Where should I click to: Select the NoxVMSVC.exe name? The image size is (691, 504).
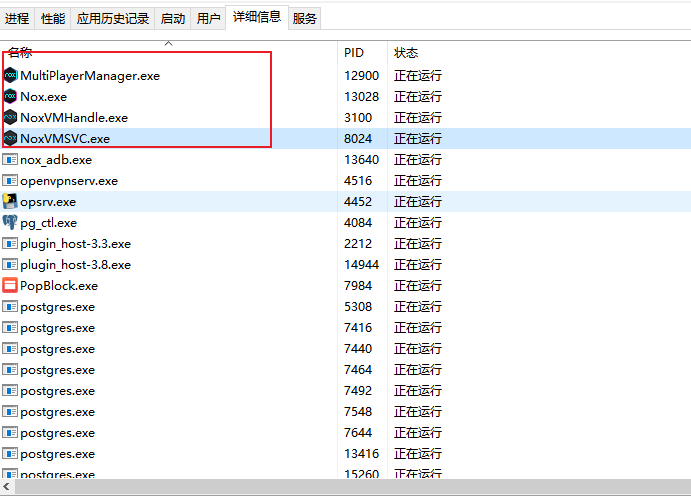click(x=65, y=139)
